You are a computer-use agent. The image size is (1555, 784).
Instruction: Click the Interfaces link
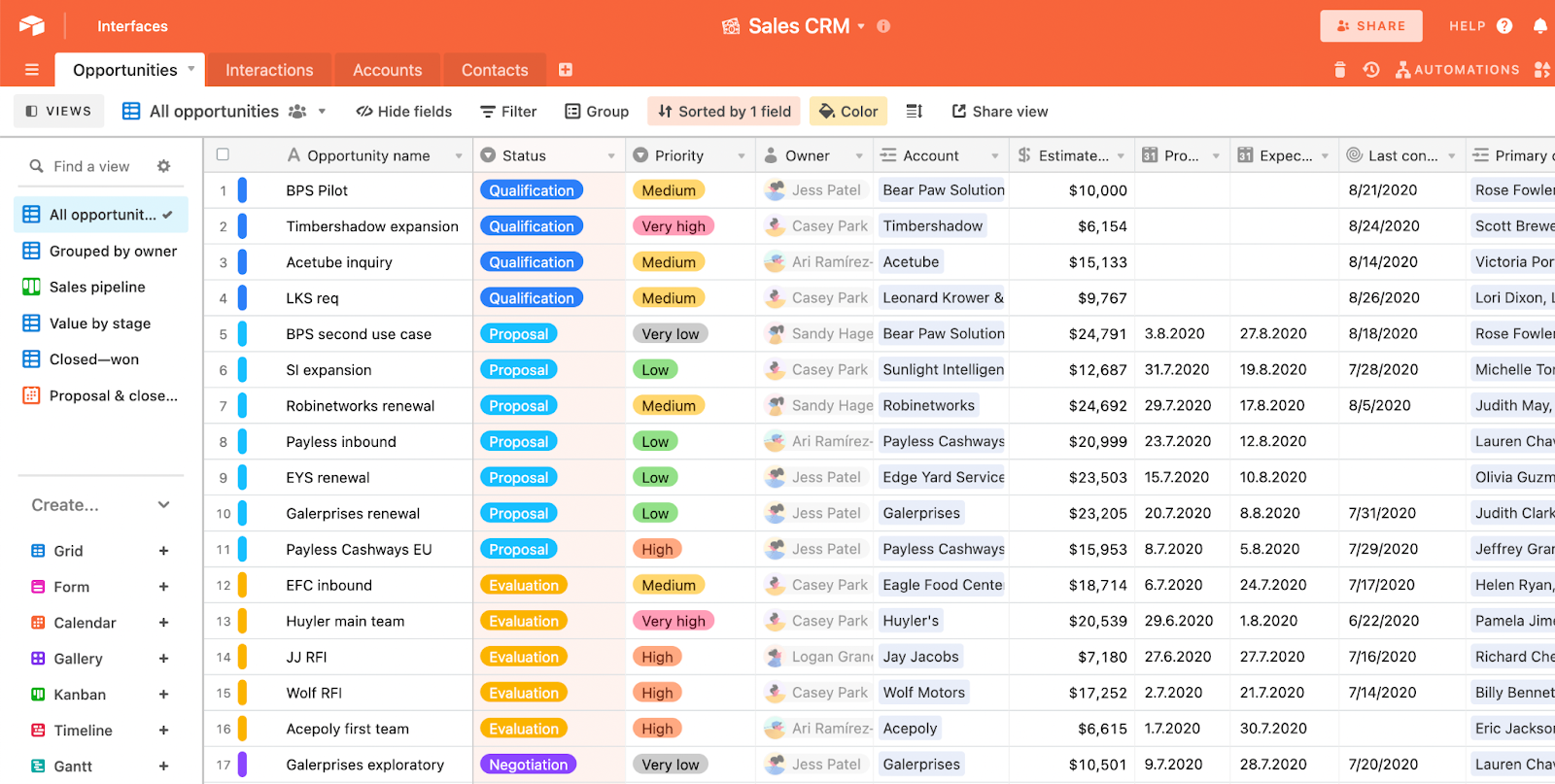tap(132, 26)
